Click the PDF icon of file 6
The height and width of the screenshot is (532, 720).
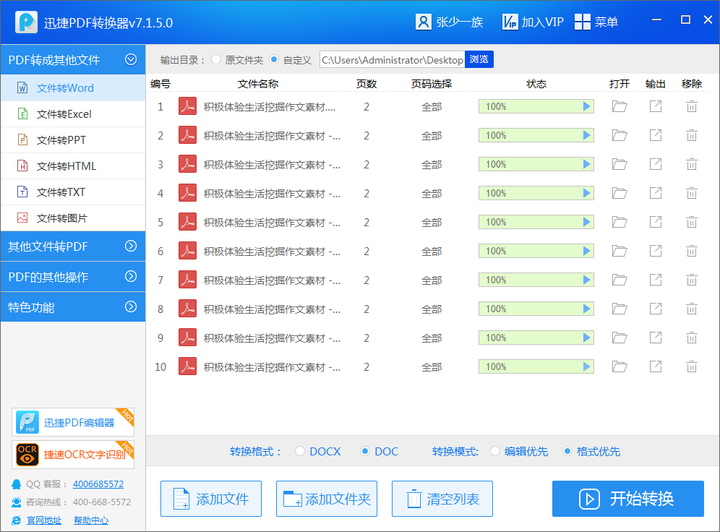[187, 251]
